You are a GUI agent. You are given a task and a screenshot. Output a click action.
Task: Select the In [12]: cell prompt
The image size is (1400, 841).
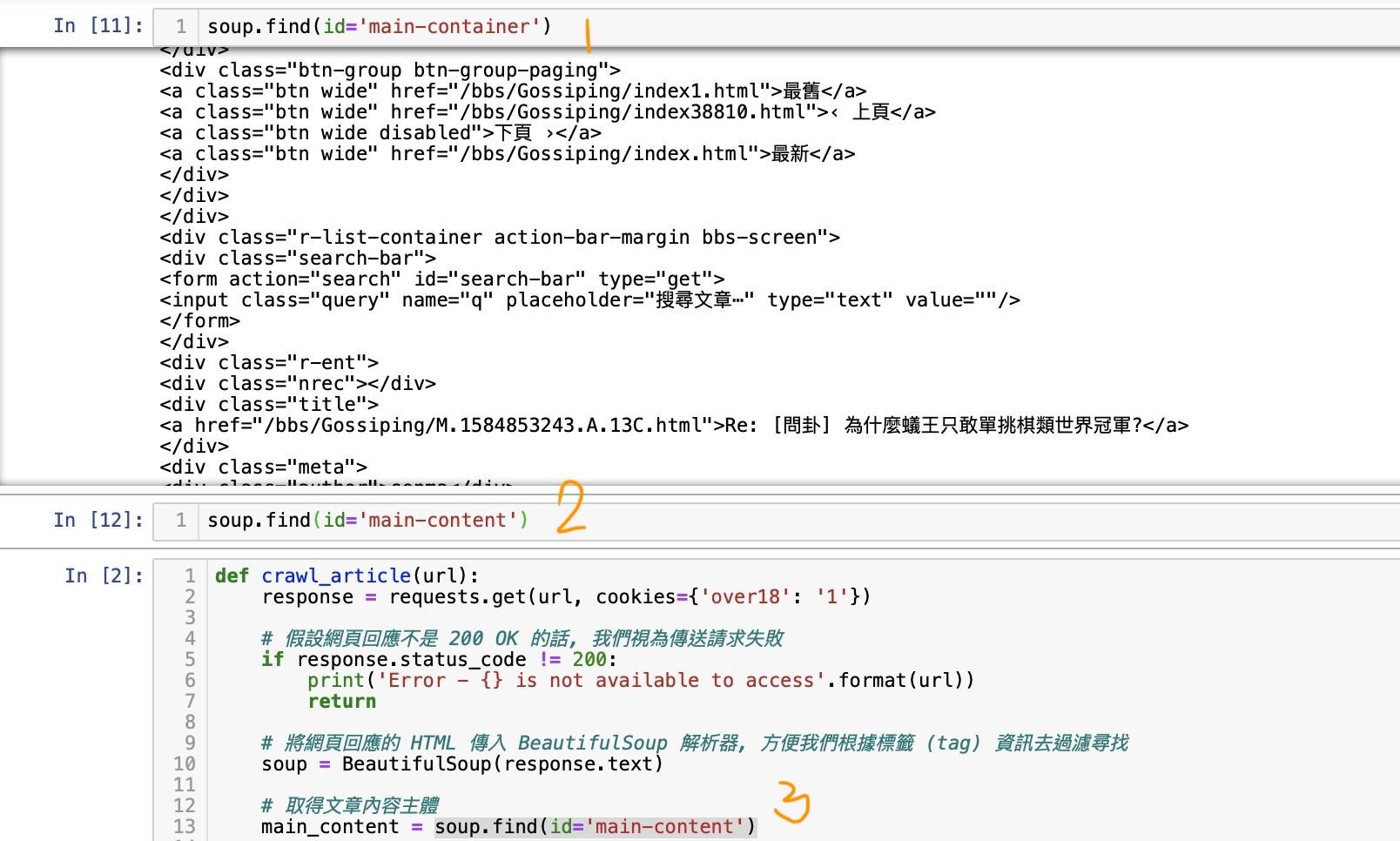98,520
